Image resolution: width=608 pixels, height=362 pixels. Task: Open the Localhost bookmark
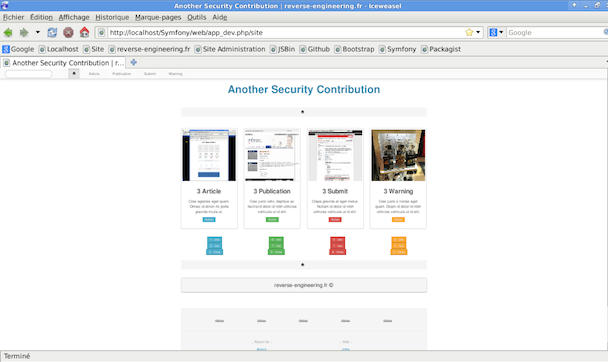click(59, 49)
